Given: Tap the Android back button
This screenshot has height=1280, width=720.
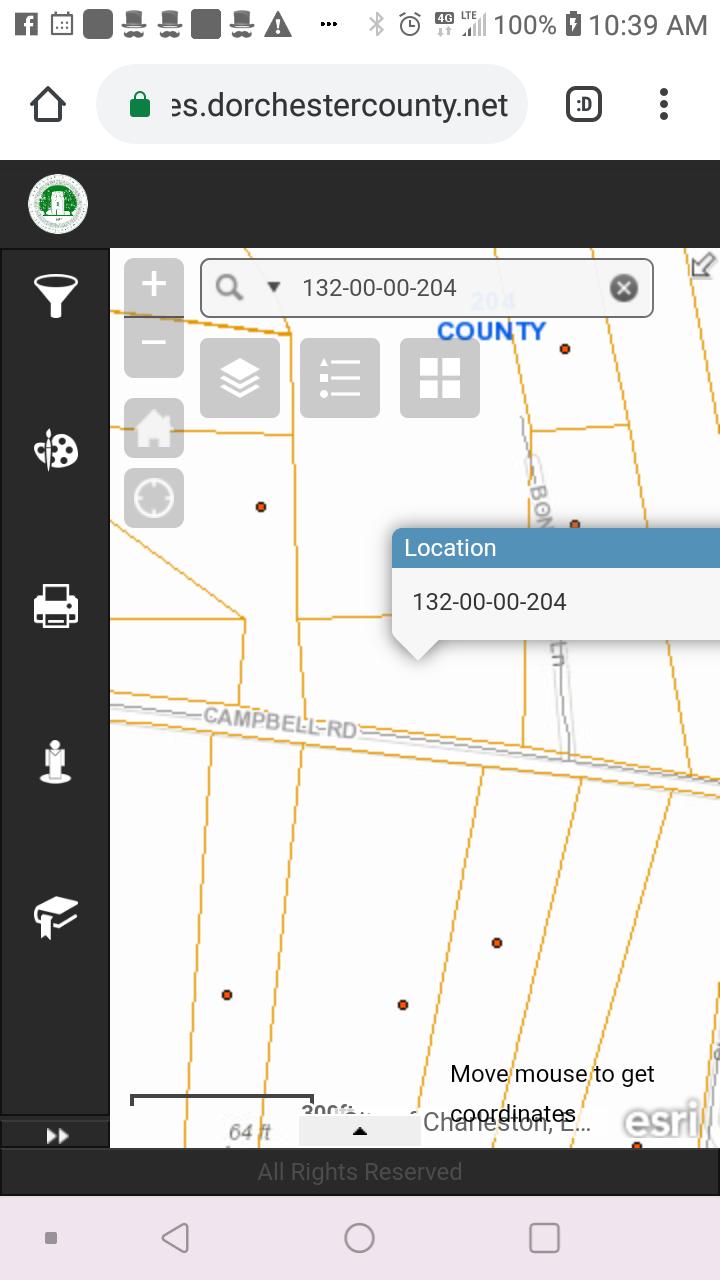Looking at the screenshot, I should click(175, 1238).
